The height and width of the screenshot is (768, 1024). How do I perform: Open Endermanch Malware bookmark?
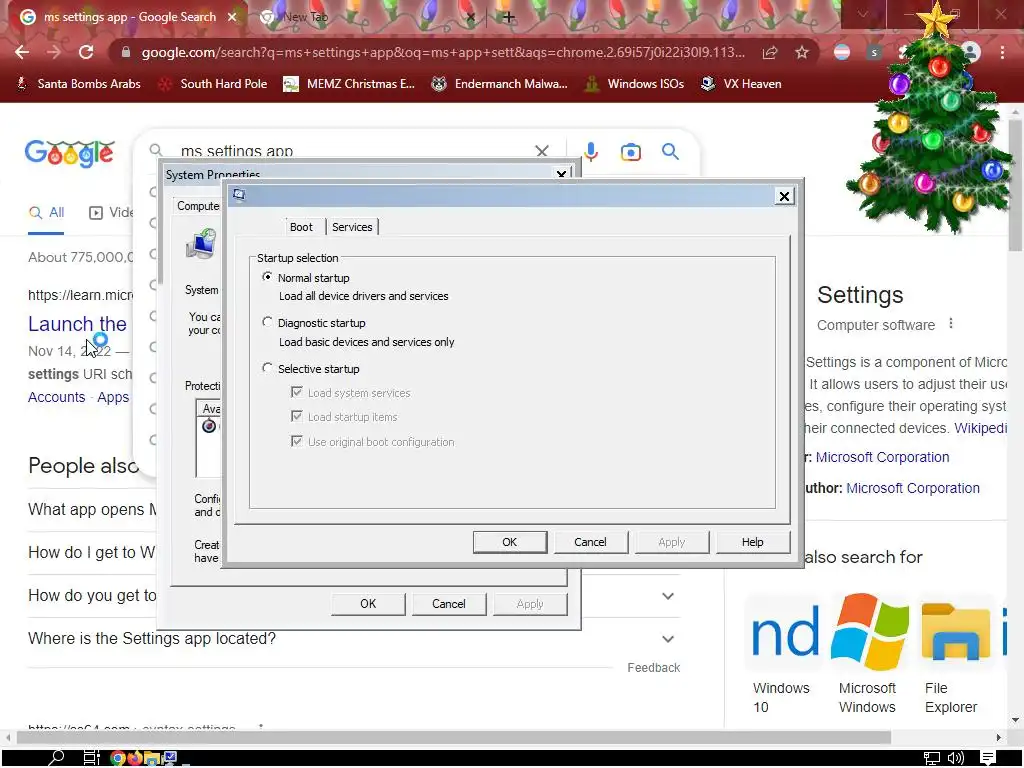[x=499, y=84]
